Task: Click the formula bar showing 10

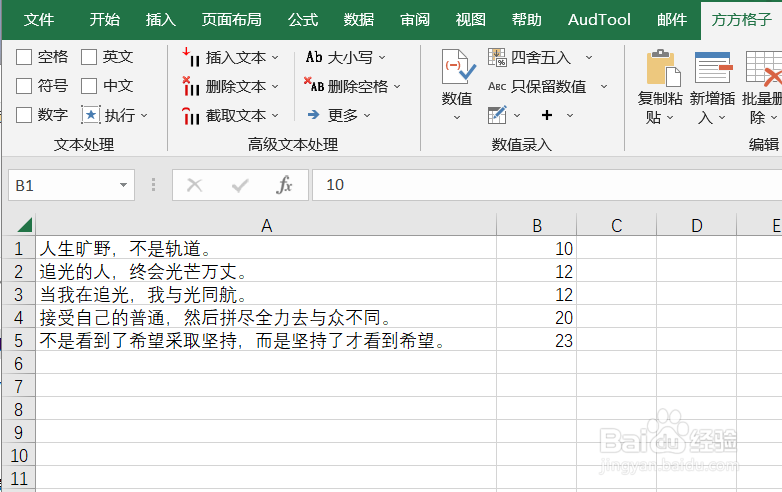Action: pyautogui.click(x=547, y=185)
